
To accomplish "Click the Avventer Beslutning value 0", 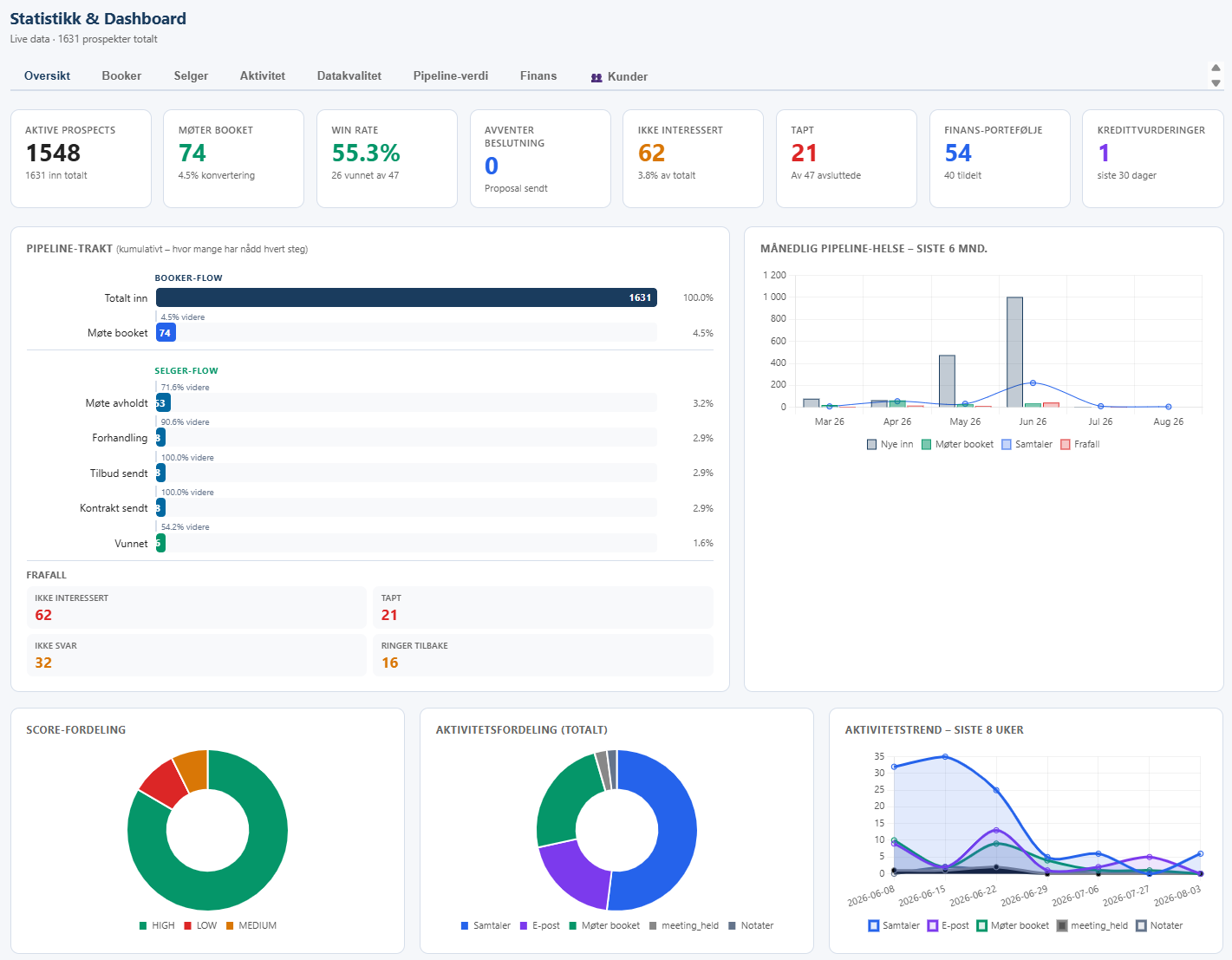I will pos(492,166).
